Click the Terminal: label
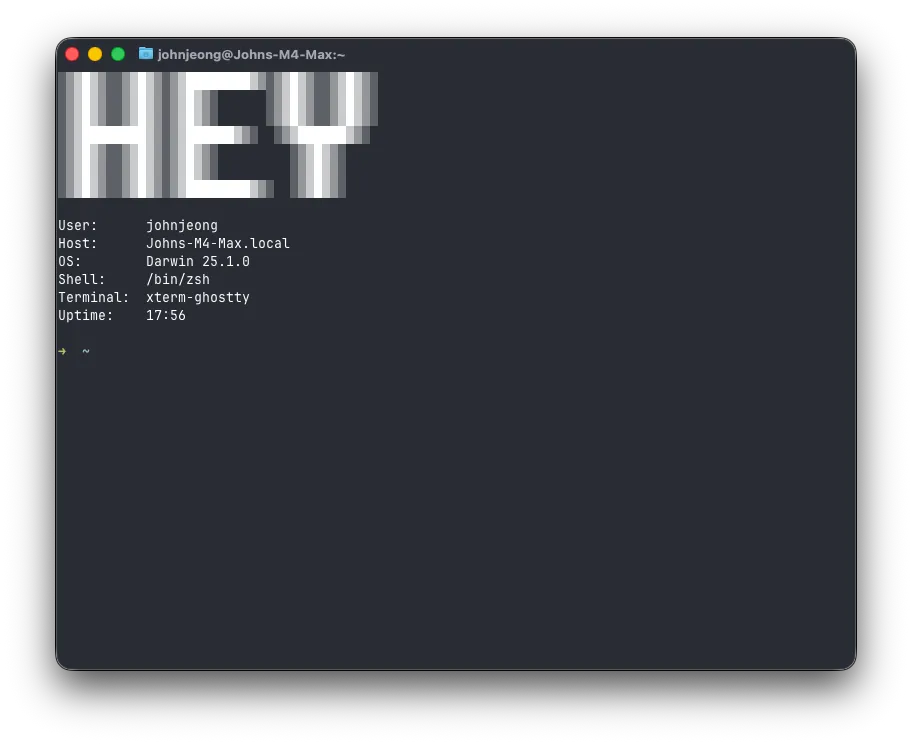 [x=94, y=298]
